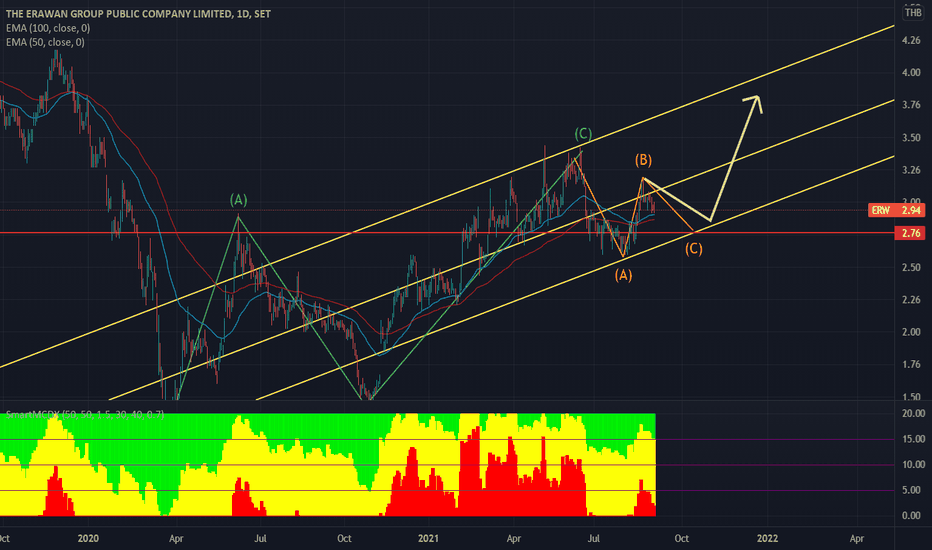
Task: Click the 3.76 price axis value
Action: click(x=911, y=105)
